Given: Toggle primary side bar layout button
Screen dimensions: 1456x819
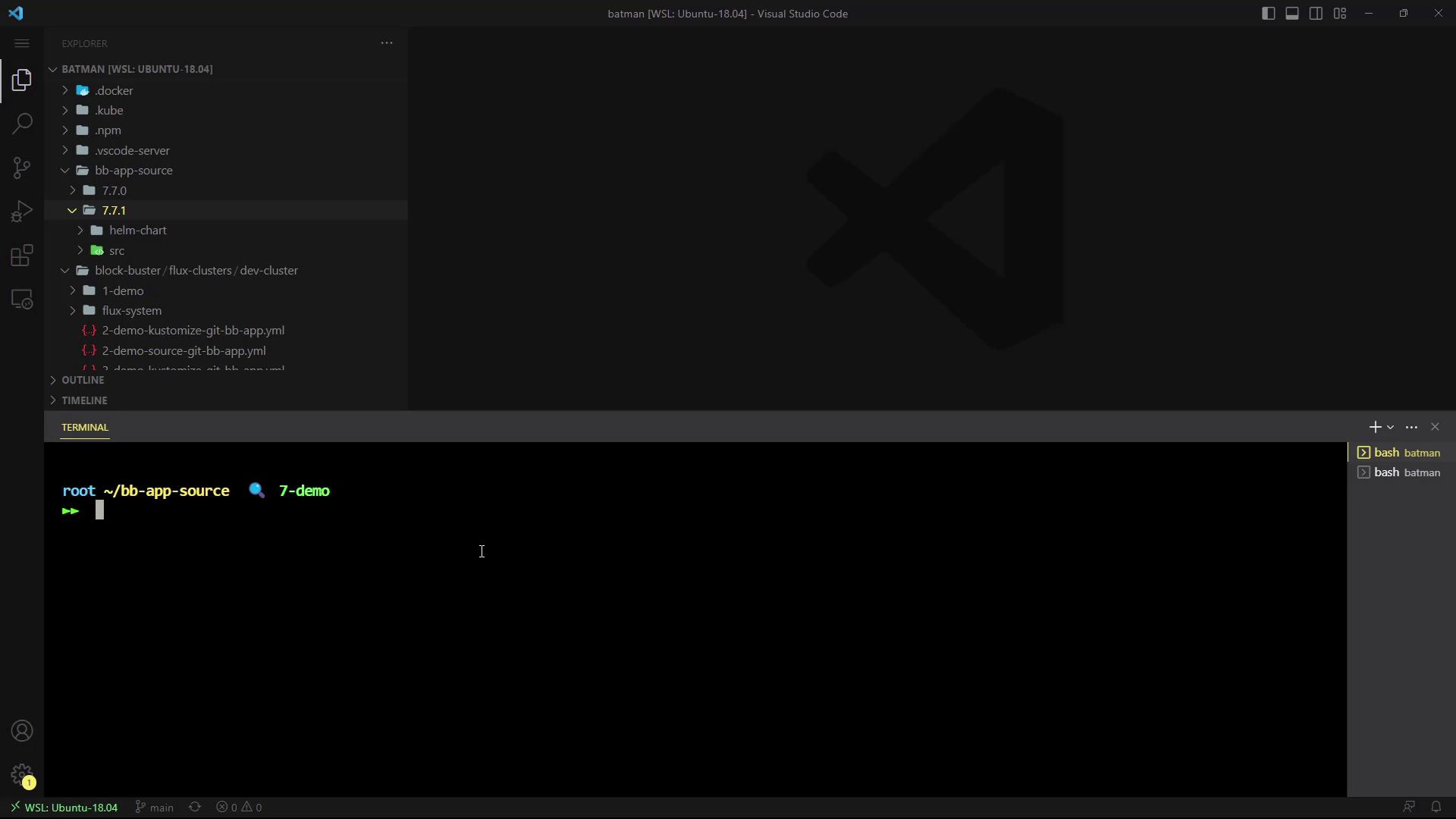Looking at the screenshot, I should 1268,14.
